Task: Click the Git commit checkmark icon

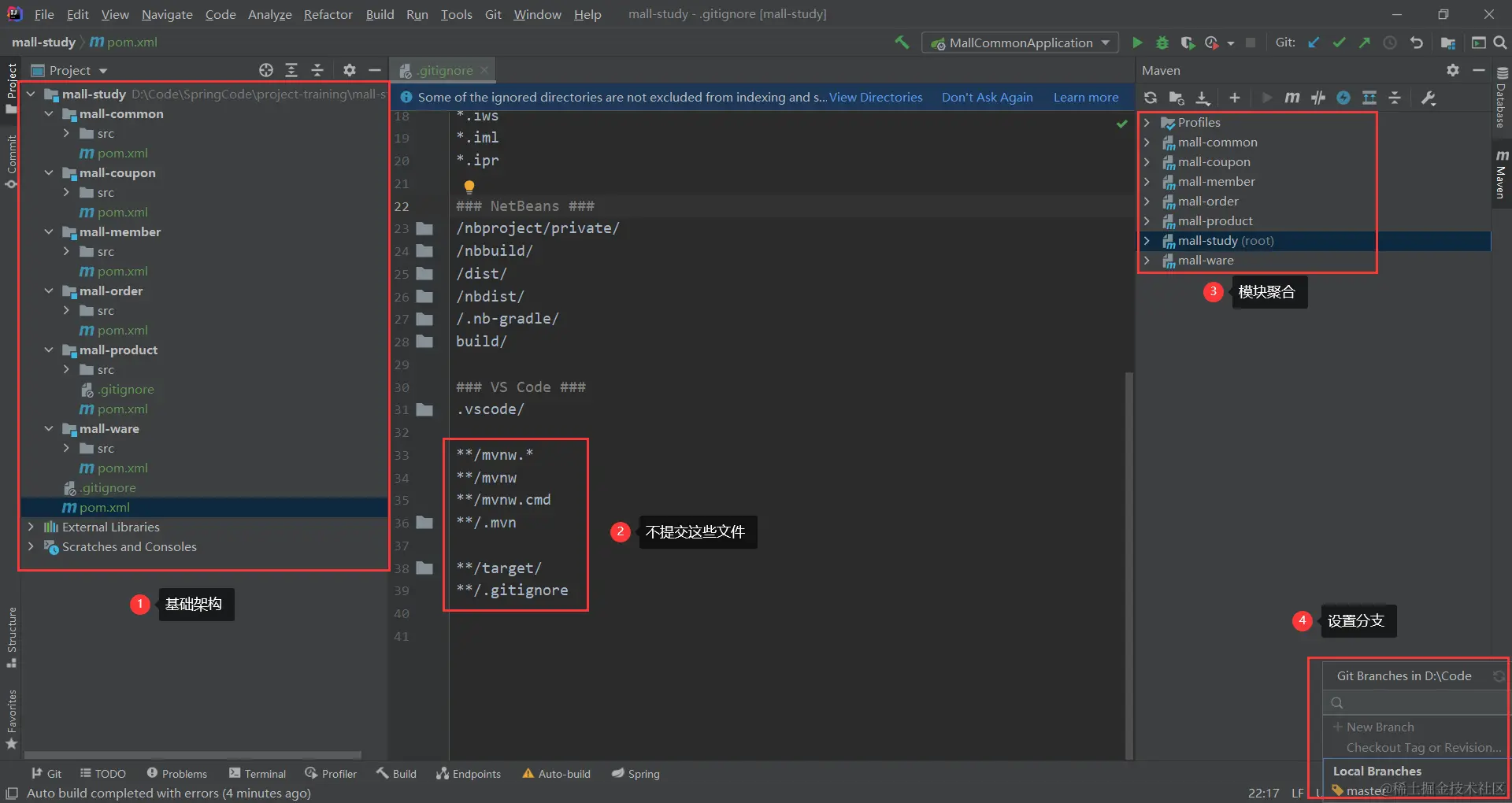Action: [1339, 43]
